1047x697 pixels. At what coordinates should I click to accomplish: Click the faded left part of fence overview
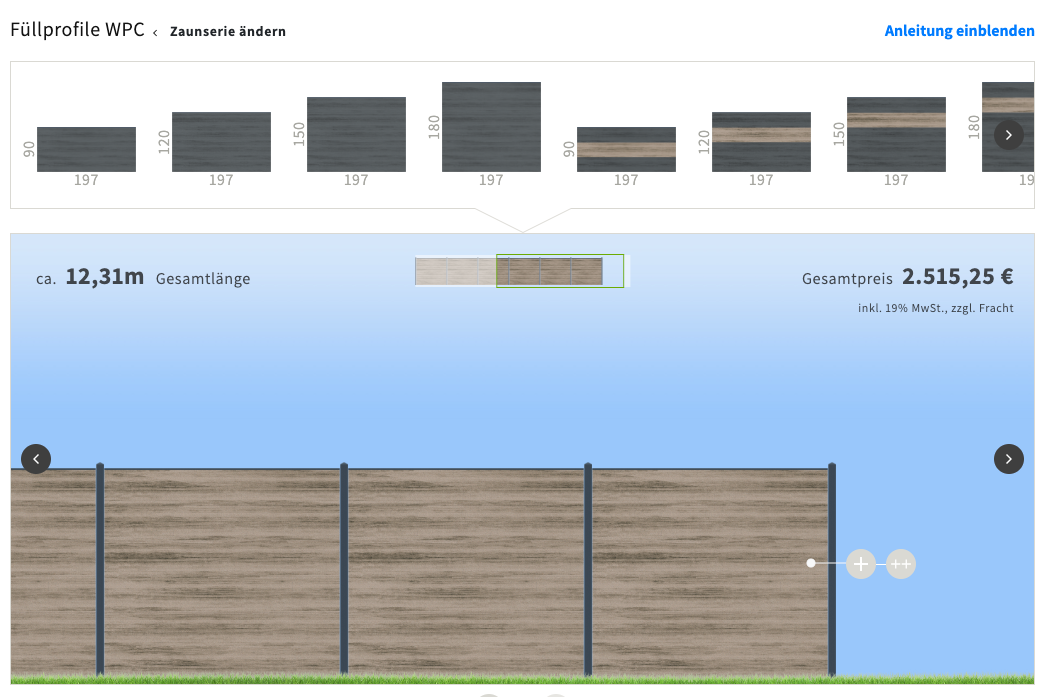tap(455, 271)
